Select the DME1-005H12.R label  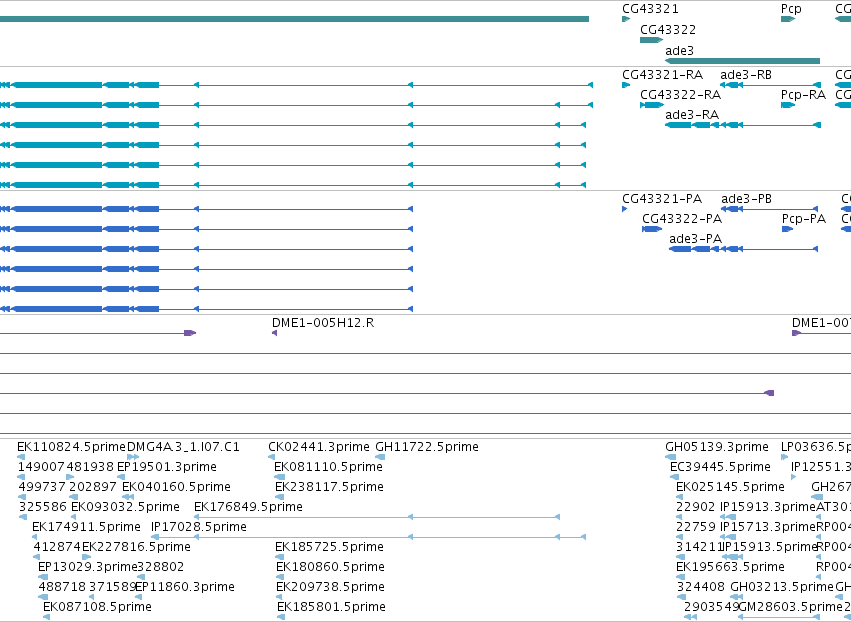(x=323, y=323)
